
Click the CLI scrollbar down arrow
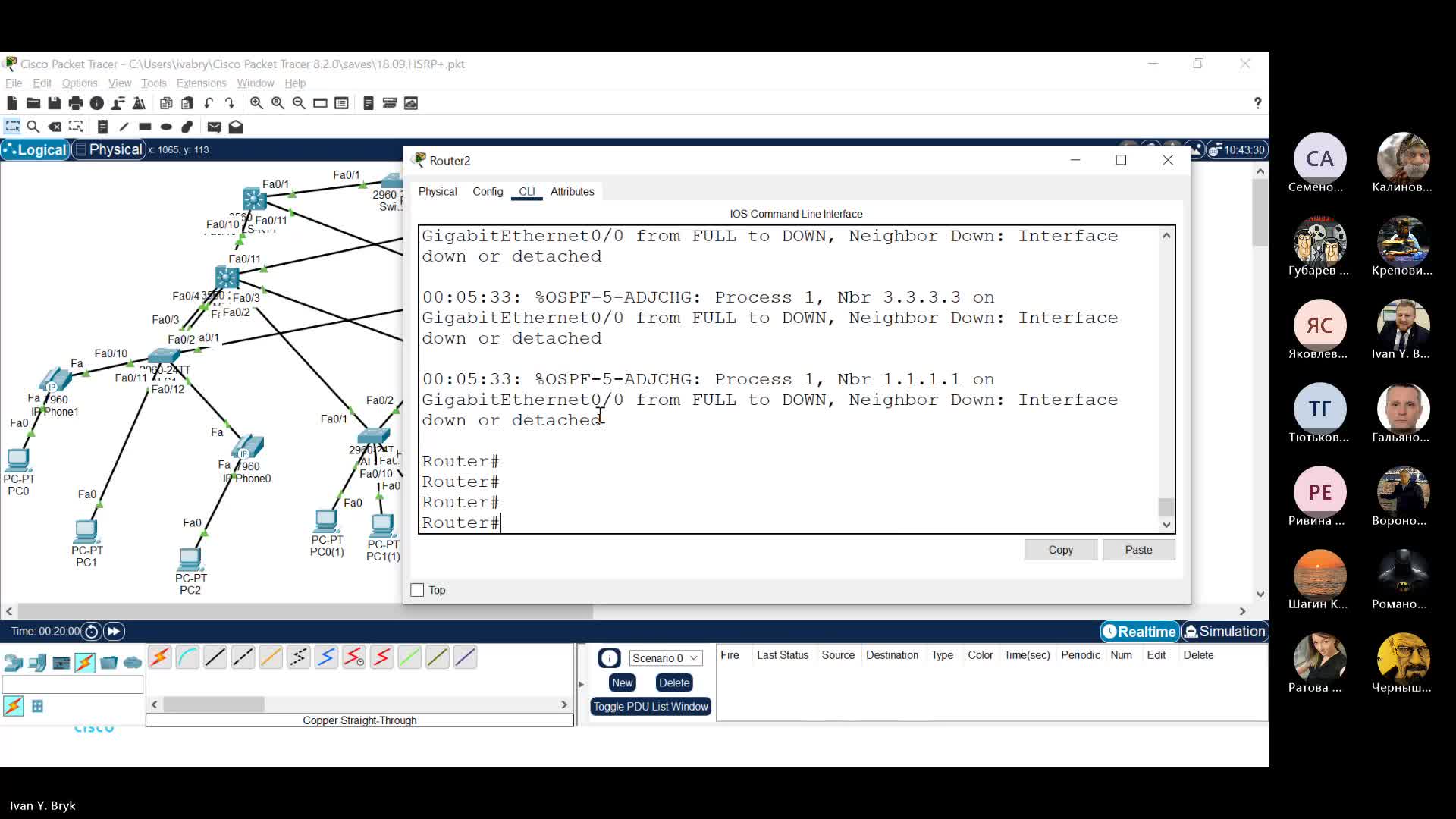click(x=1166, y=525)
